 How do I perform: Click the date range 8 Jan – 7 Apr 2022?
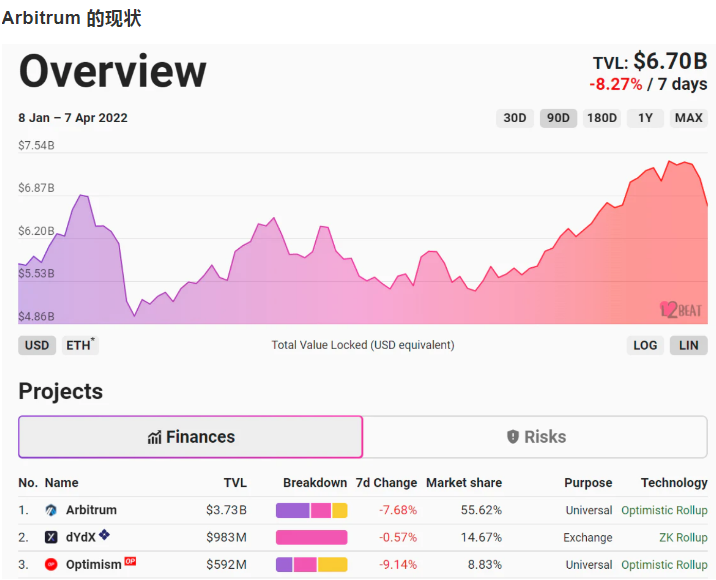(x=73, y=118)
